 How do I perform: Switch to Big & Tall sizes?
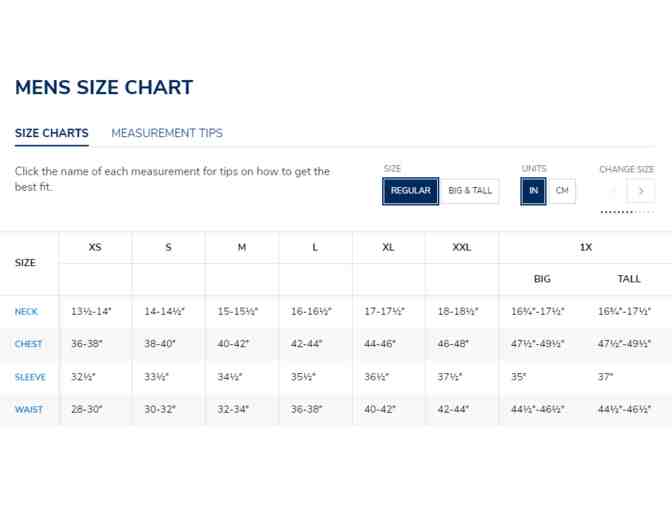pyautogui.click(x=470, y=191)
